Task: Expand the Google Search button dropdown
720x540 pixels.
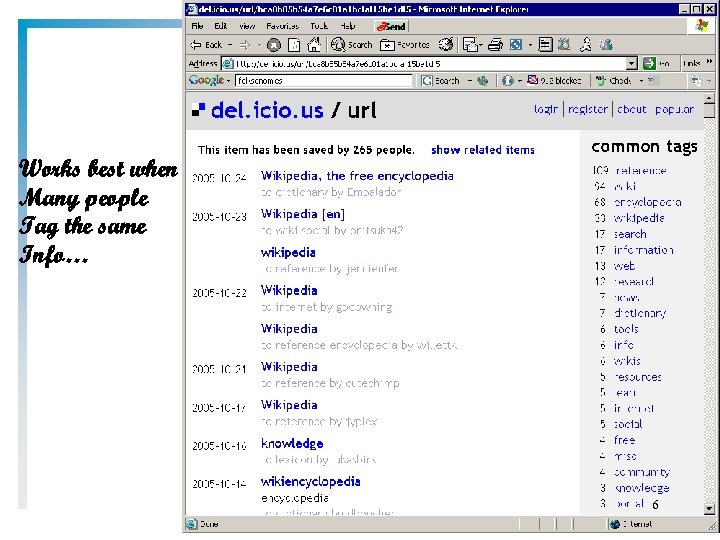Action: click(x=470, y=81)
